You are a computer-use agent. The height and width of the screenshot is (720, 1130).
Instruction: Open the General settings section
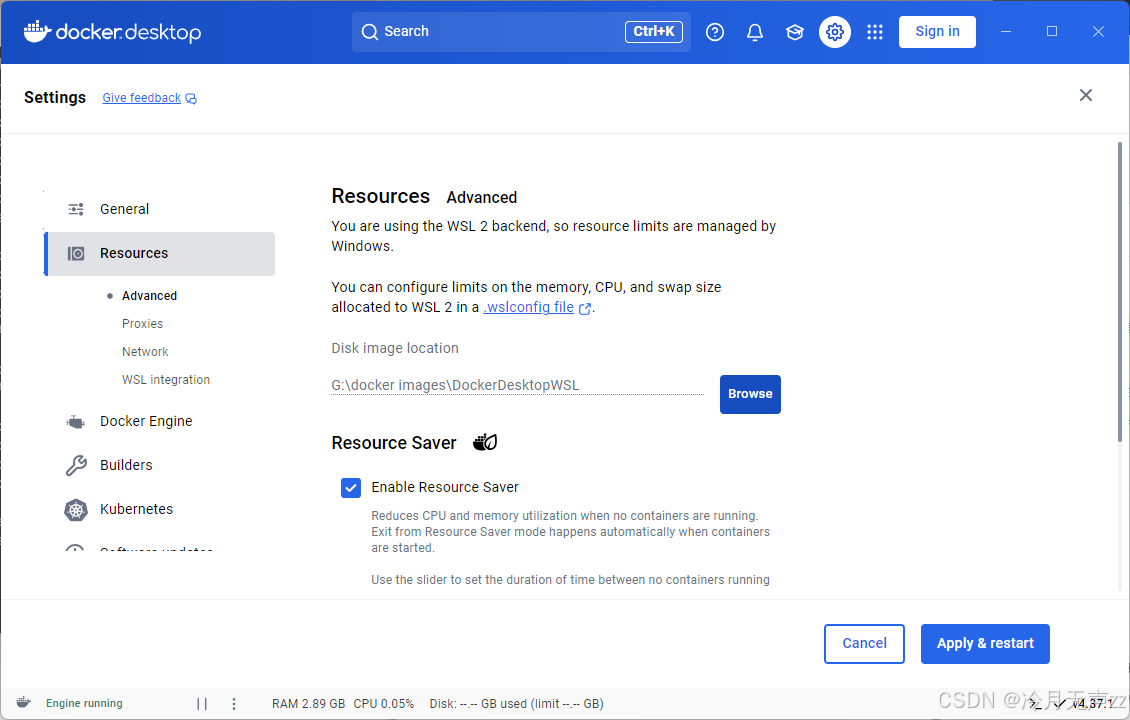[x=159, y=209]
